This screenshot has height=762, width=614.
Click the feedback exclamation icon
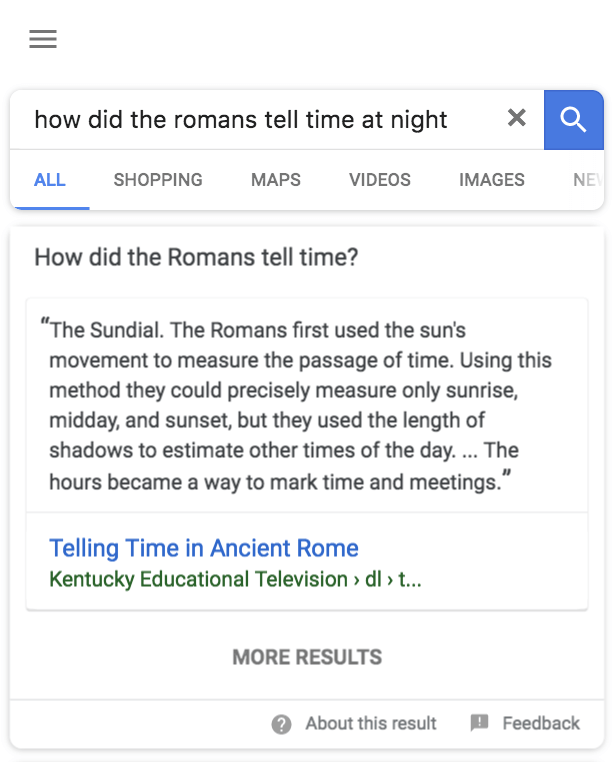[479, 723]
